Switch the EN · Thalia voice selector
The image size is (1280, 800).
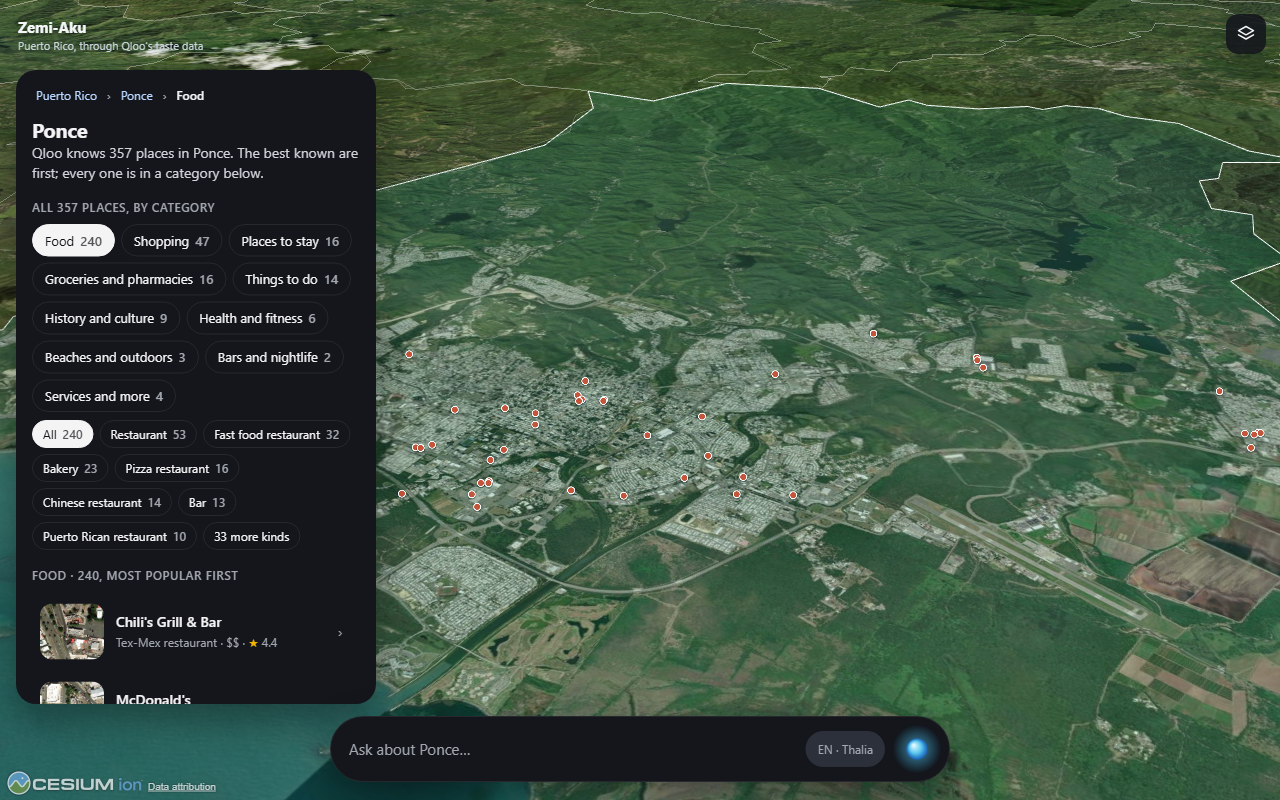point(845,750)
